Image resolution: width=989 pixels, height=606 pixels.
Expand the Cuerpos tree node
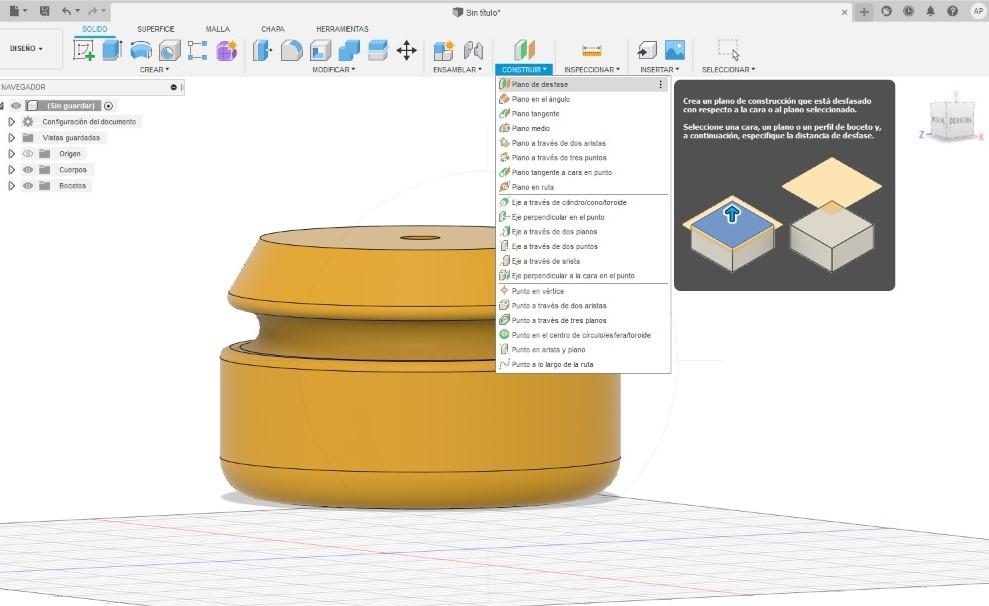click(x=11, y=170)
